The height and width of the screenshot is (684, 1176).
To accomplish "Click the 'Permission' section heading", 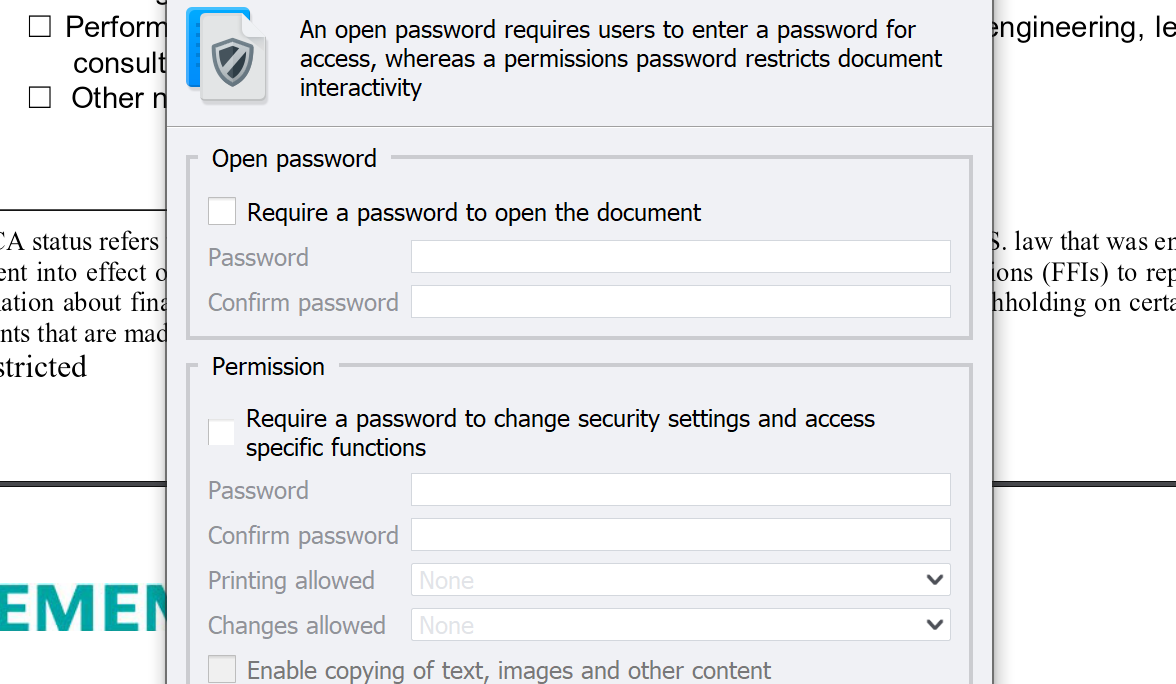I will pos(268,367).
